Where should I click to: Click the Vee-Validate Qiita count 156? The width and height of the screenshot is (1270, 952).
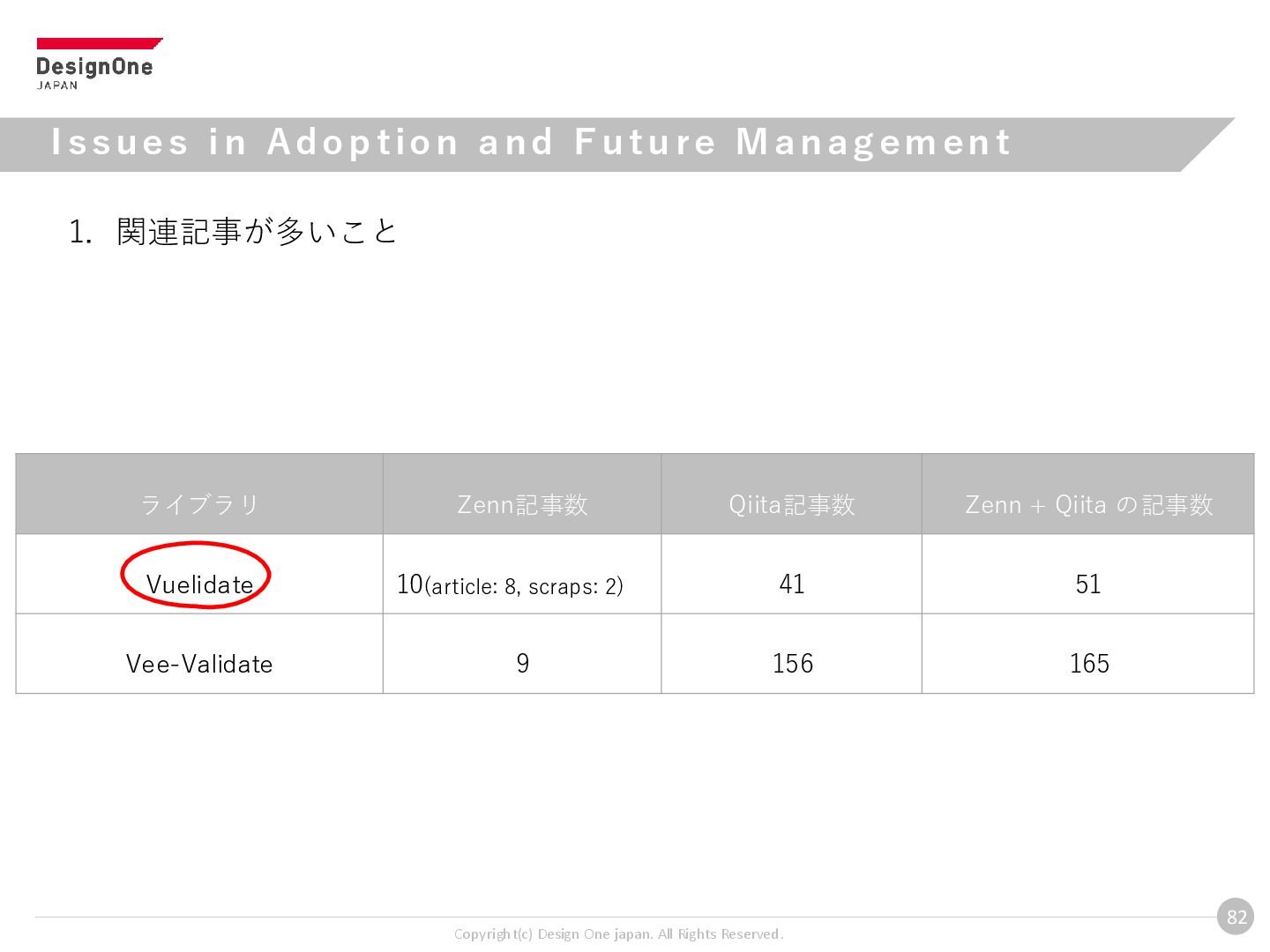792,663
